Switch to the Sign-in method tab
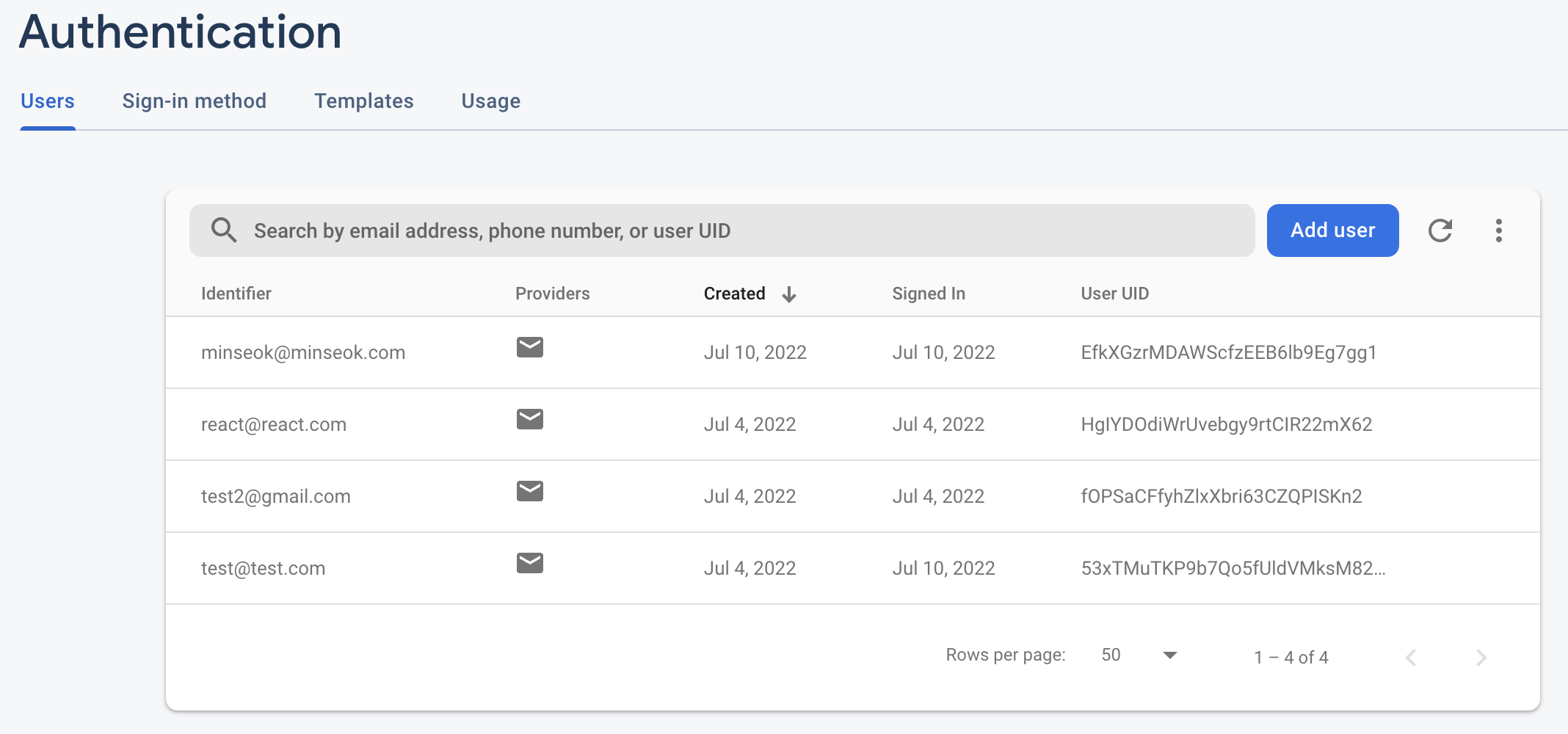The width and height of the screenshot is (1568, 734). (194, 101)
